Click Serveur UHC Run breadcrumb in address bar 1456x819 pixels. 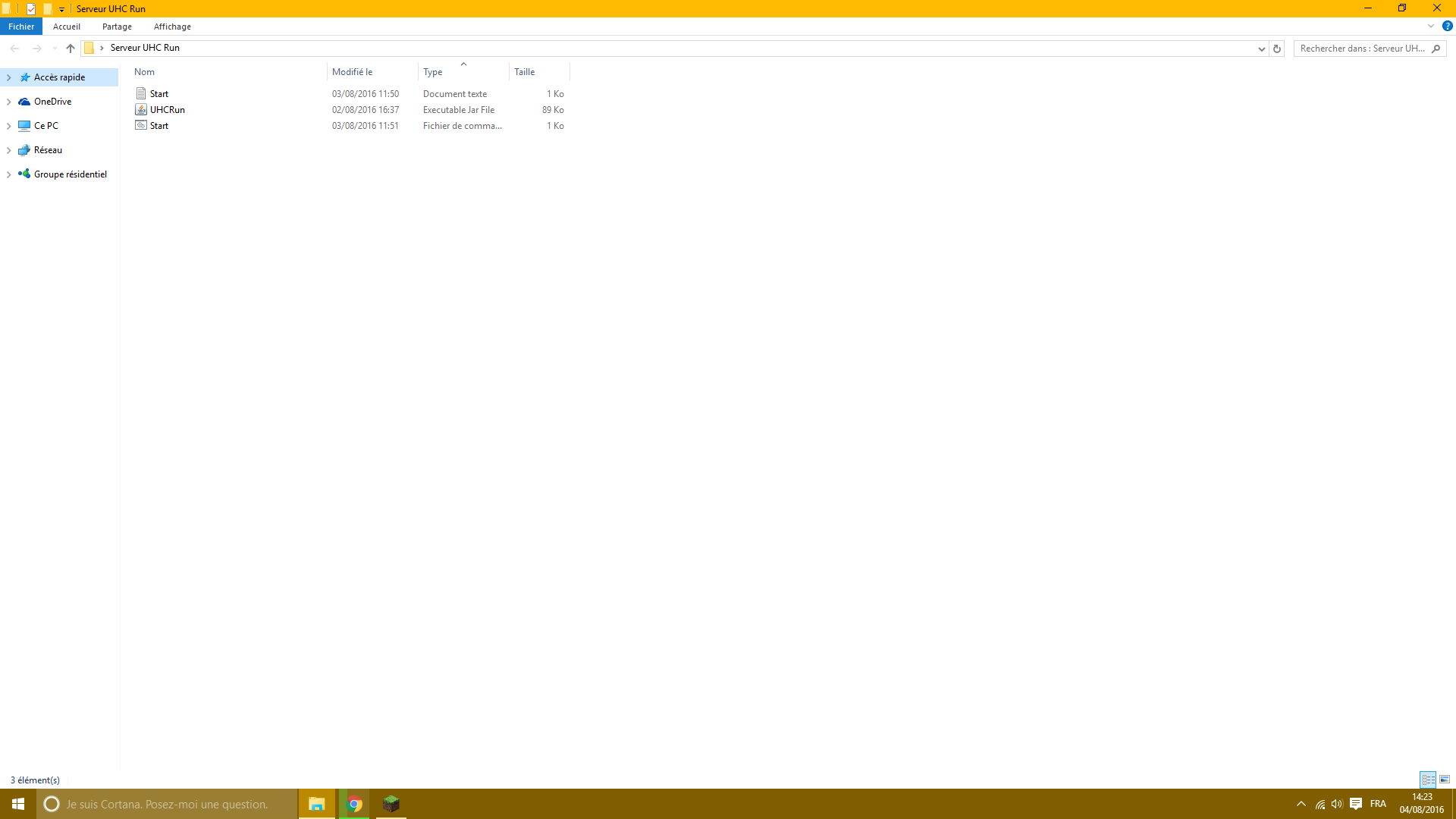pos(145,48)
